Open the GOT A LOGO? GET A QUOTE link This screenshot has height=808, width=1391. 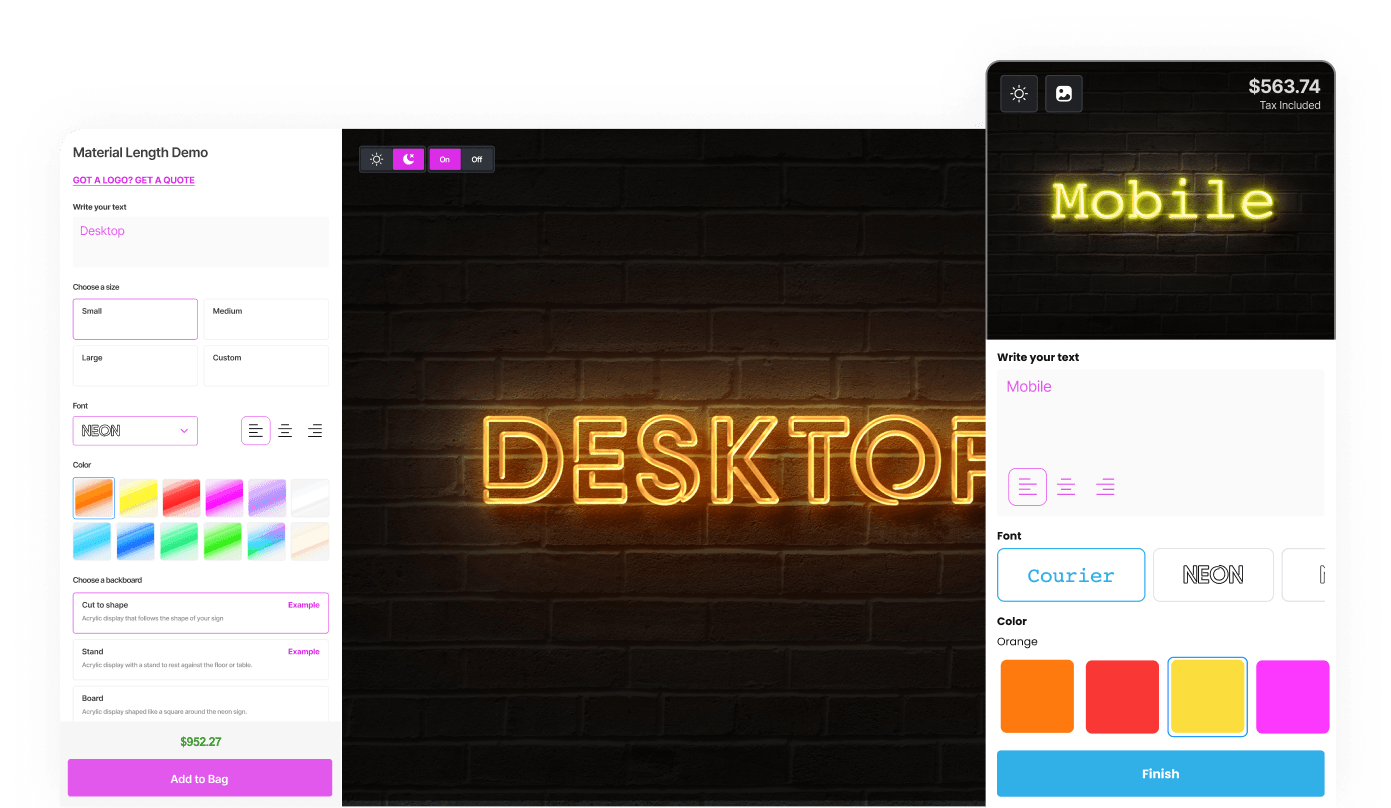click(x=133, y=180)
